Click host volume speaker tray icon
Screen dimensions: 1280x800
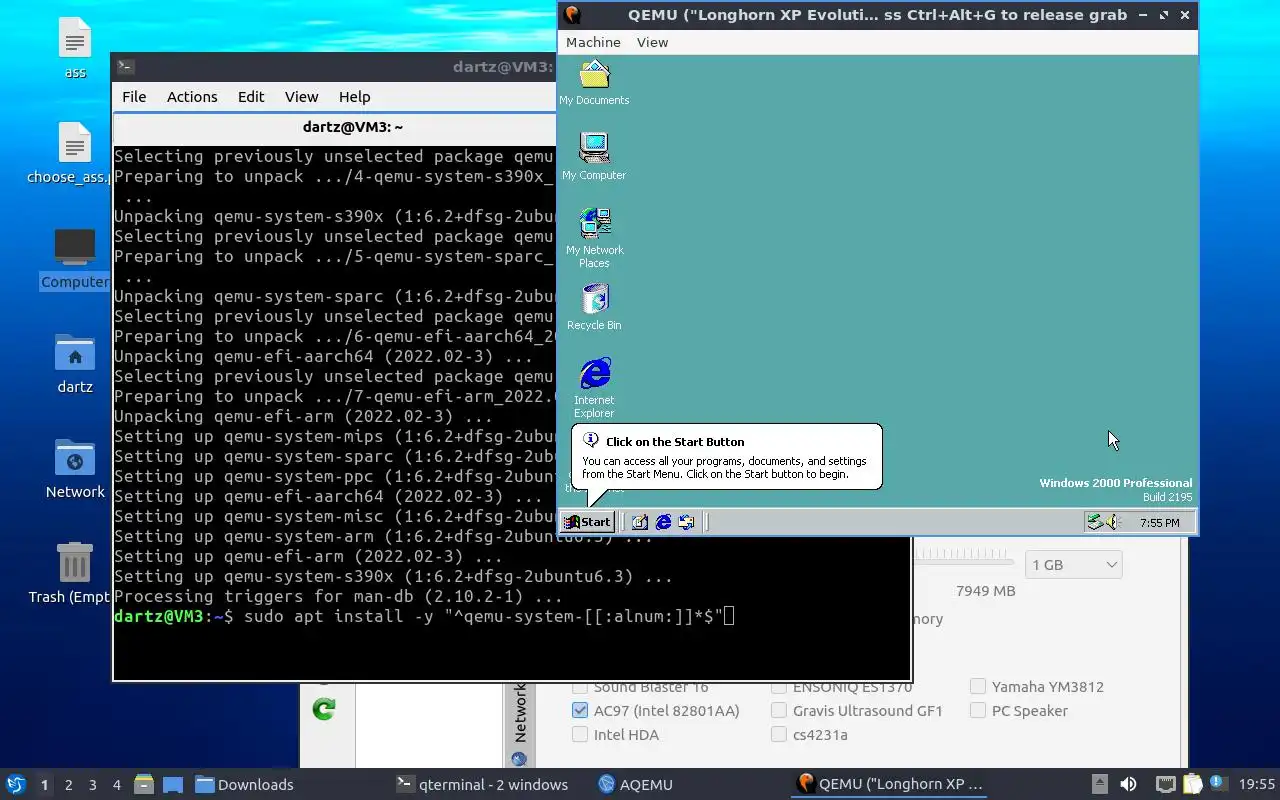pyautogui.click(x=1128, y=785)
